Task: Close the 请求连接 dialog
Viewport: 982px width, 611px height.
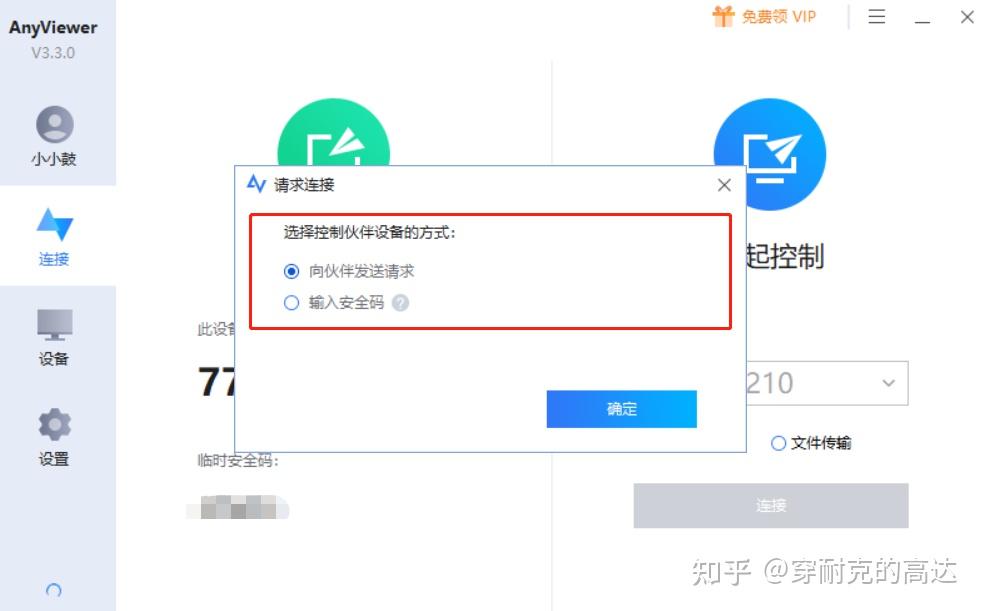Action: point(724,185)
